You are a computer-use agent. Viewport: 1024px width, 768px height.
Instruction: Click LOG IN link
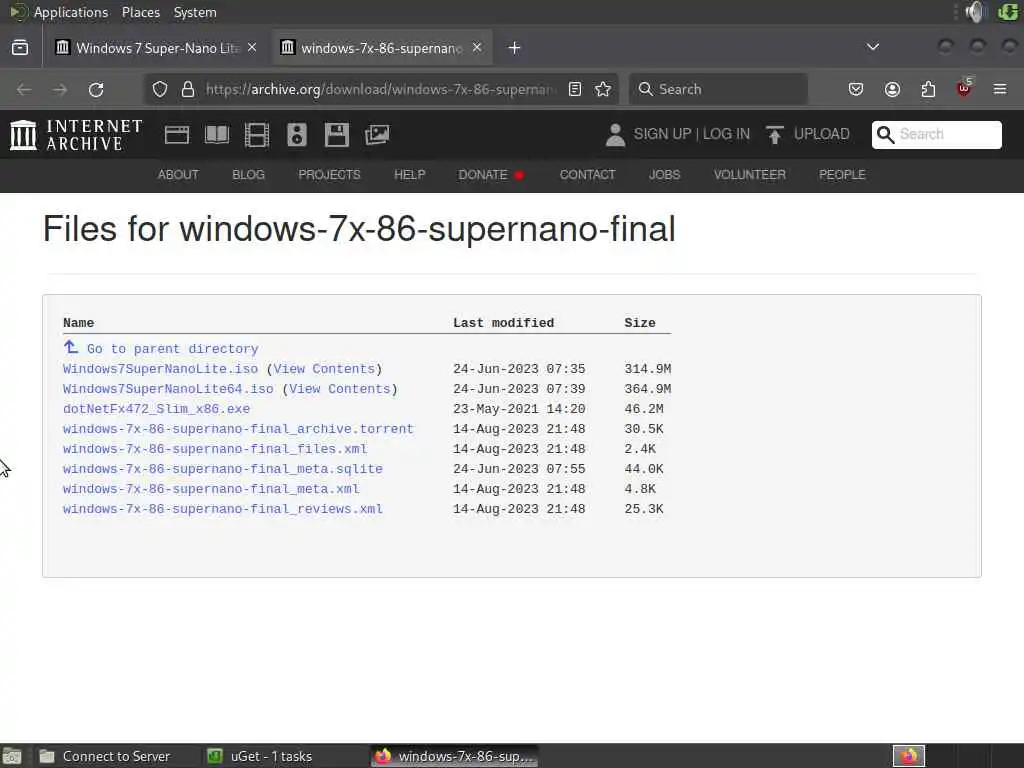point(726,134)
